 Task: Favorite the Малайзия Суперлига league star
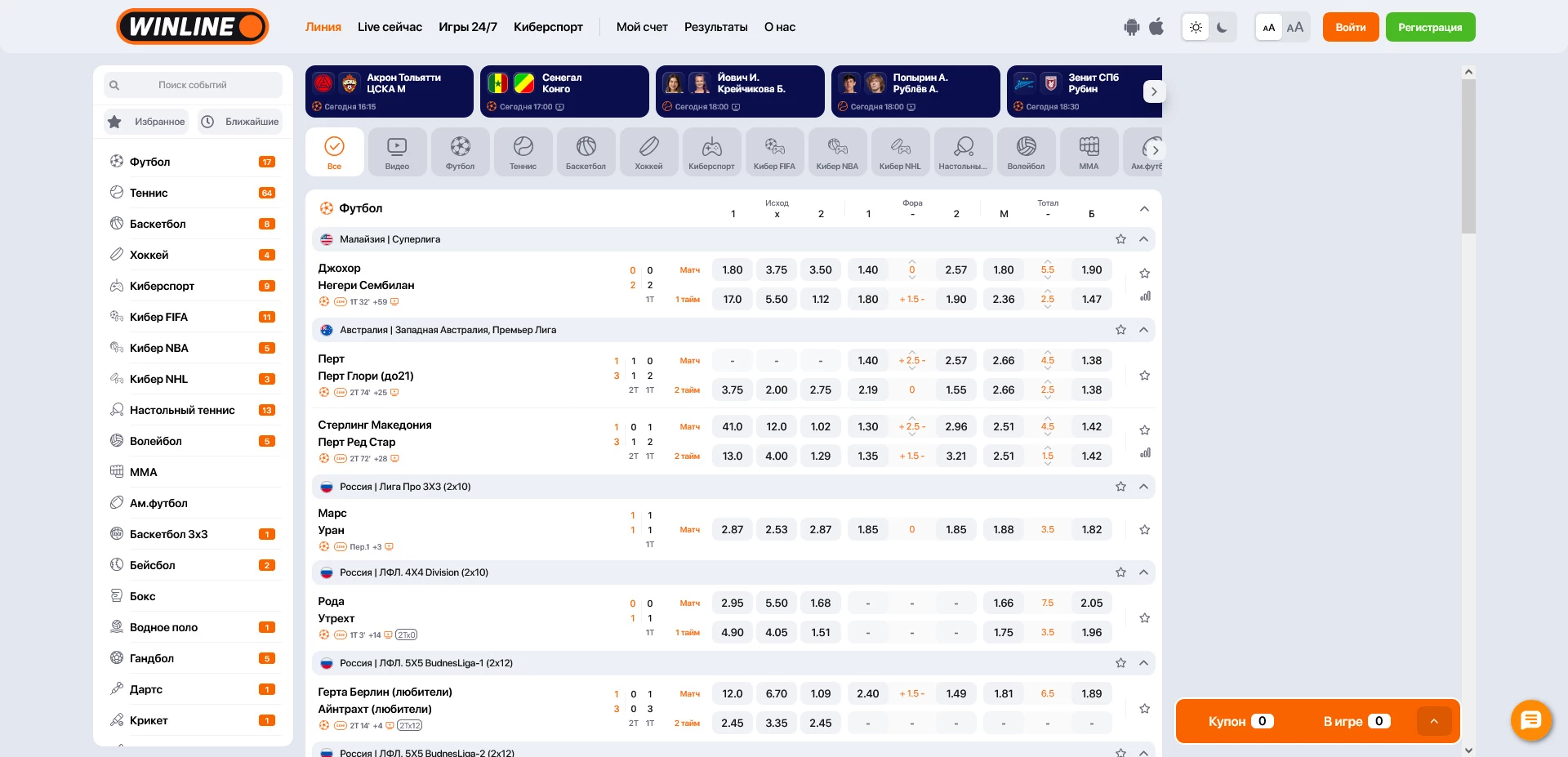click(1120, 239)
